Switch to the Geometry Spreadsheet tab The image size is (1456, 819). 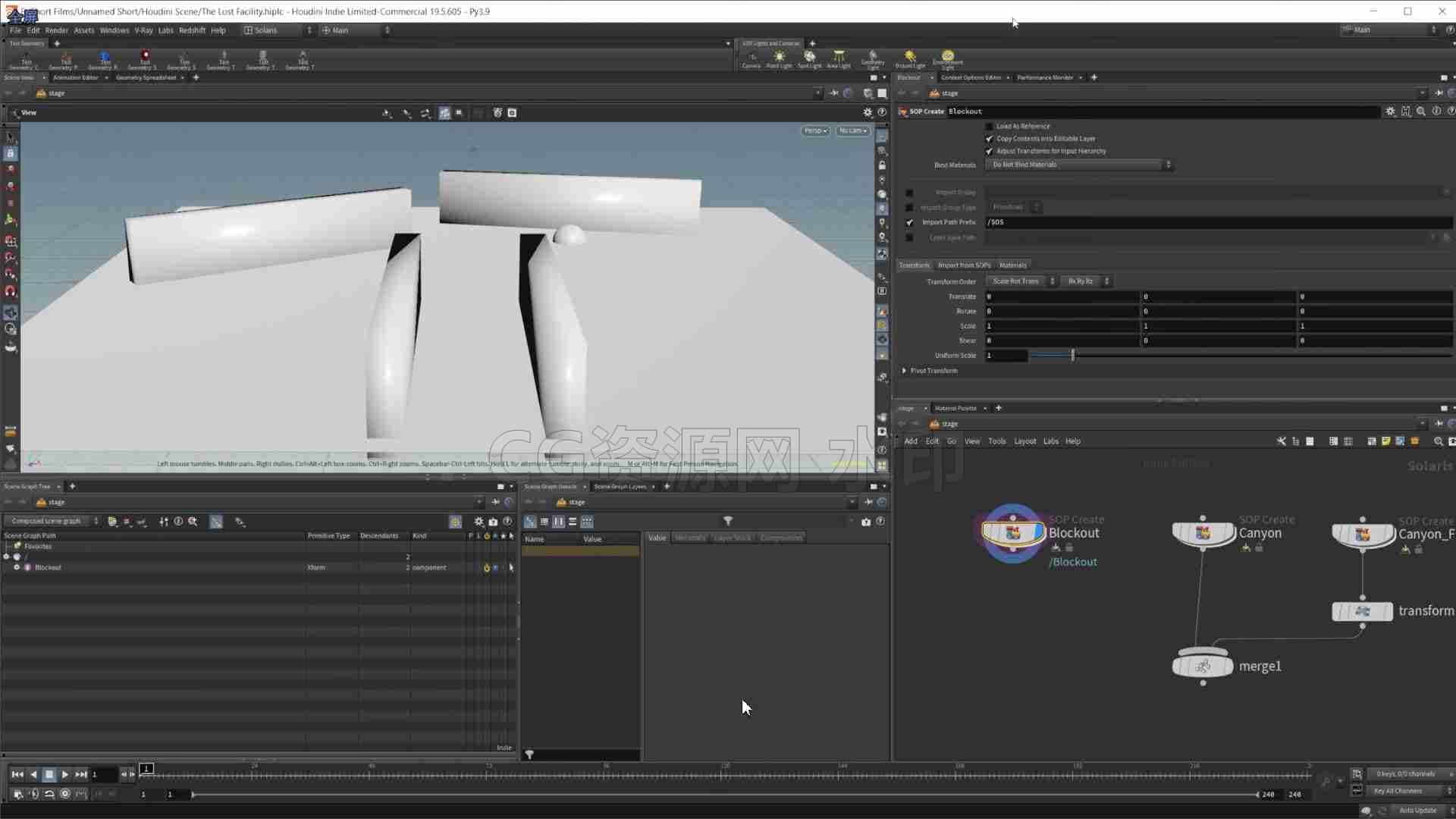click(146, 77)
